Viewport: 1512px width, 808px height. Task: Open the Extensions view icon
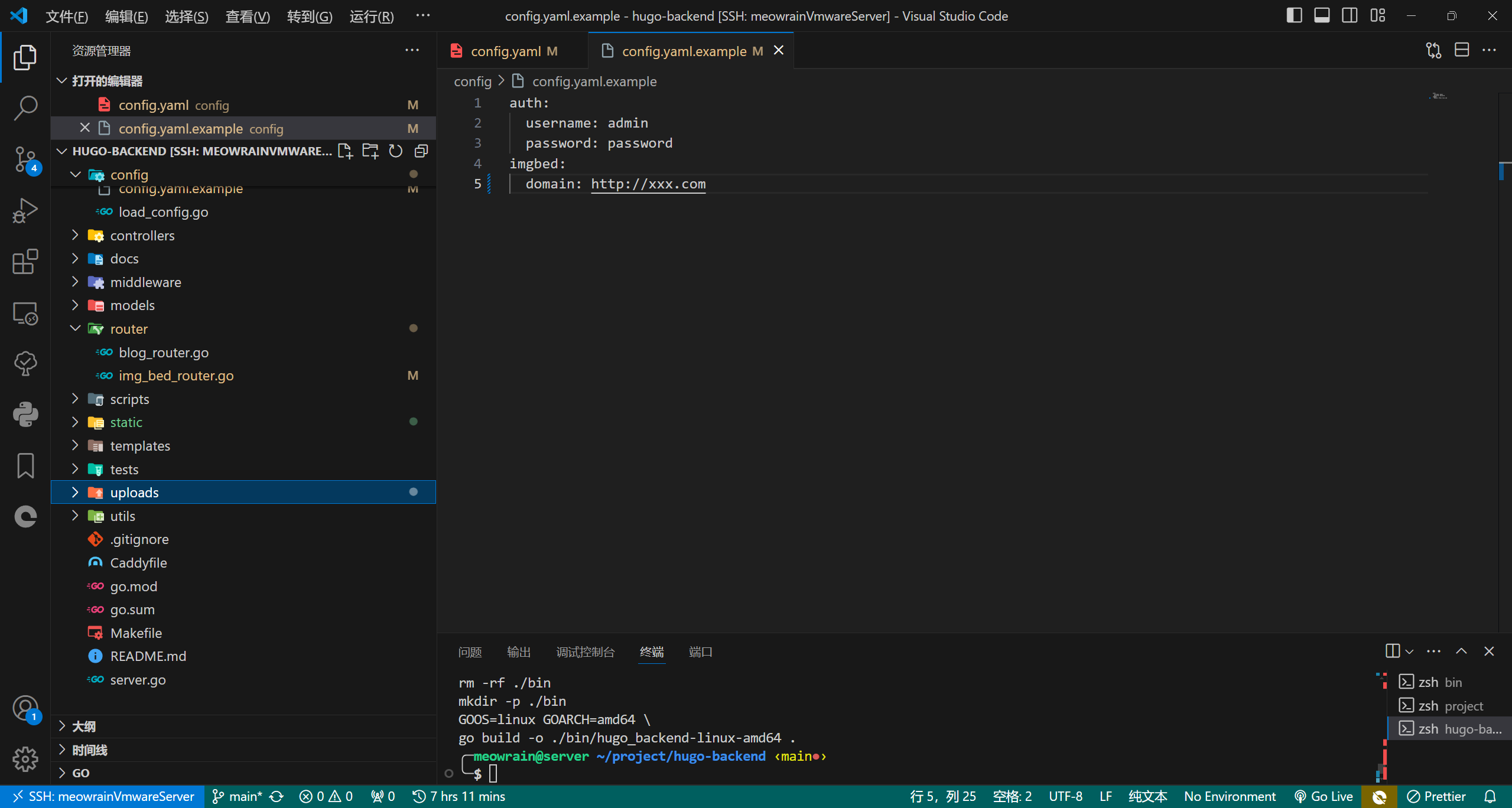coord(25,261)
